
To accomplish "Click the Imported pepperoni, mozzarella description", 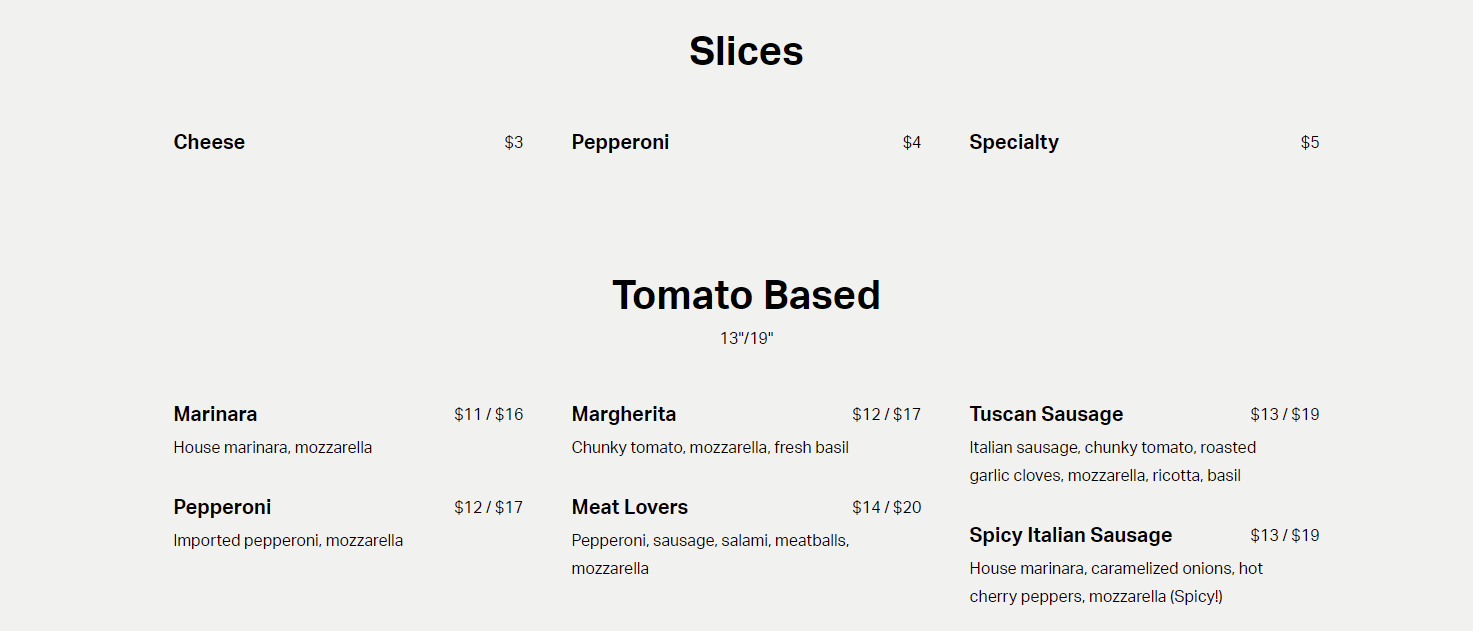I will pyautogui.click(x=288, y=540).
